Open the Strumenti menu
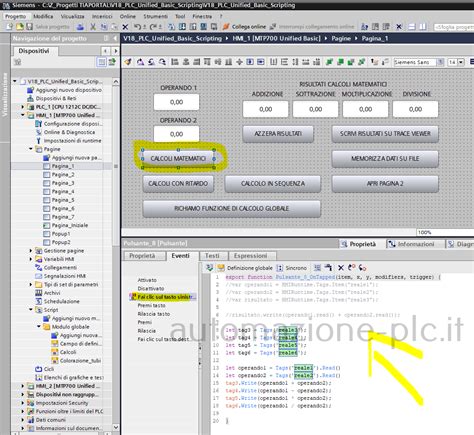Image resolution: width=474 pixels, height=435 pixels. pos(155,16)
